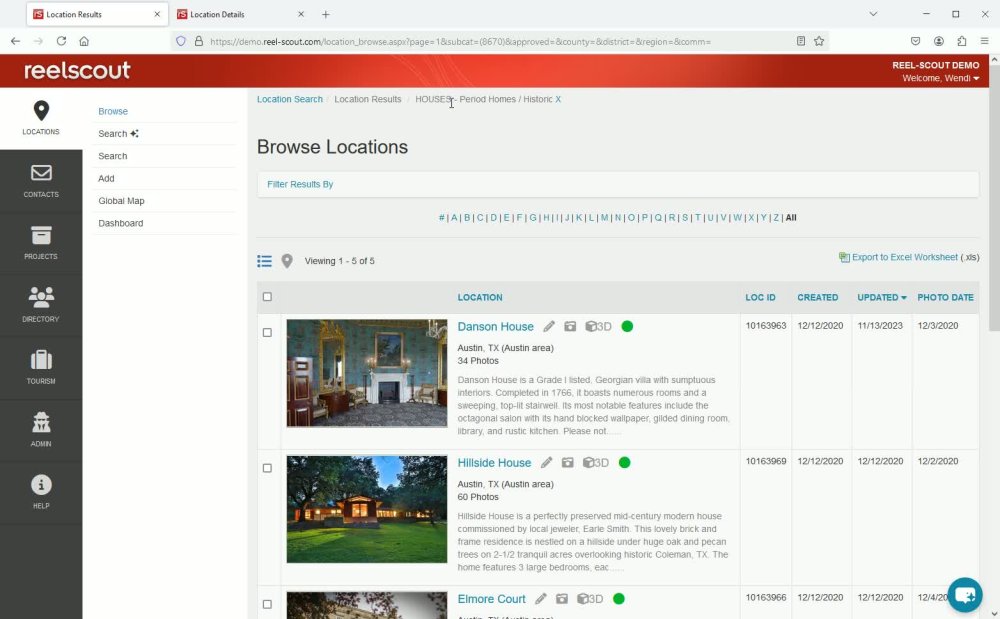Viewport: 1000px width, 619px height.
Task: Click the browser address bar URL
Action: (x=459, y=41)
